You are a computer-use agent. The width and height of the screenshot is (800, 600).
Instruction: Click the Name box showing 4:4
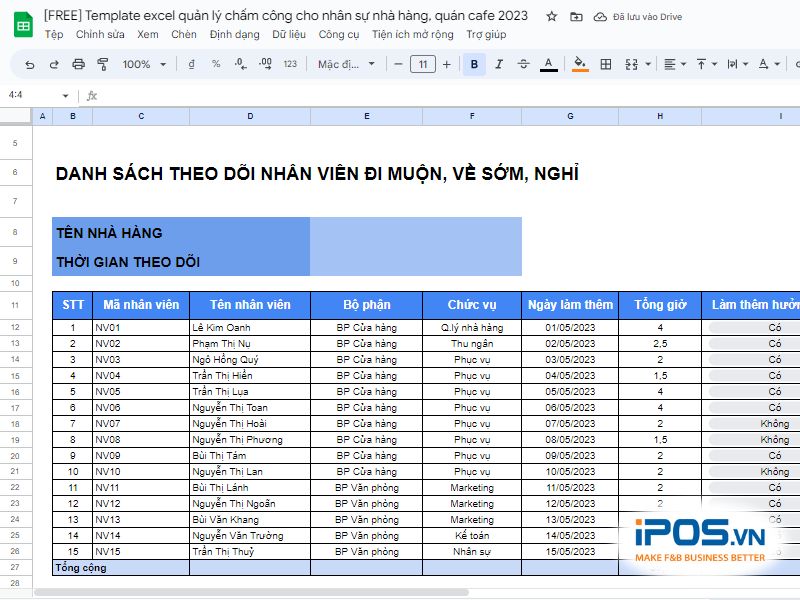click(30, 96)
